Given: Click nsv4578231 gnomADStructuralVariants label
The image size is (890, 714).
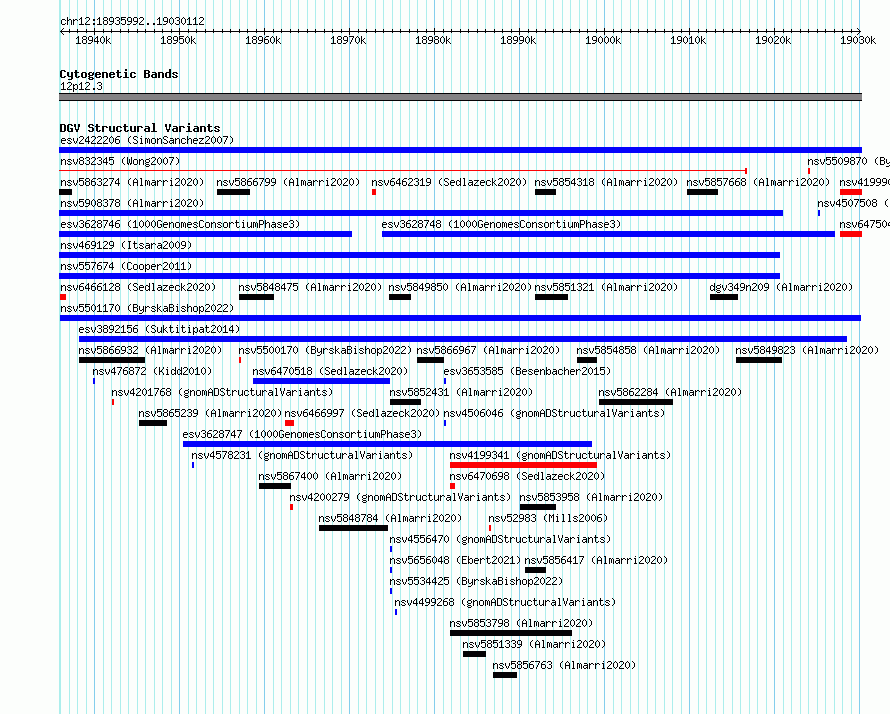Looking at the screenshot, I should coord(302,455).
